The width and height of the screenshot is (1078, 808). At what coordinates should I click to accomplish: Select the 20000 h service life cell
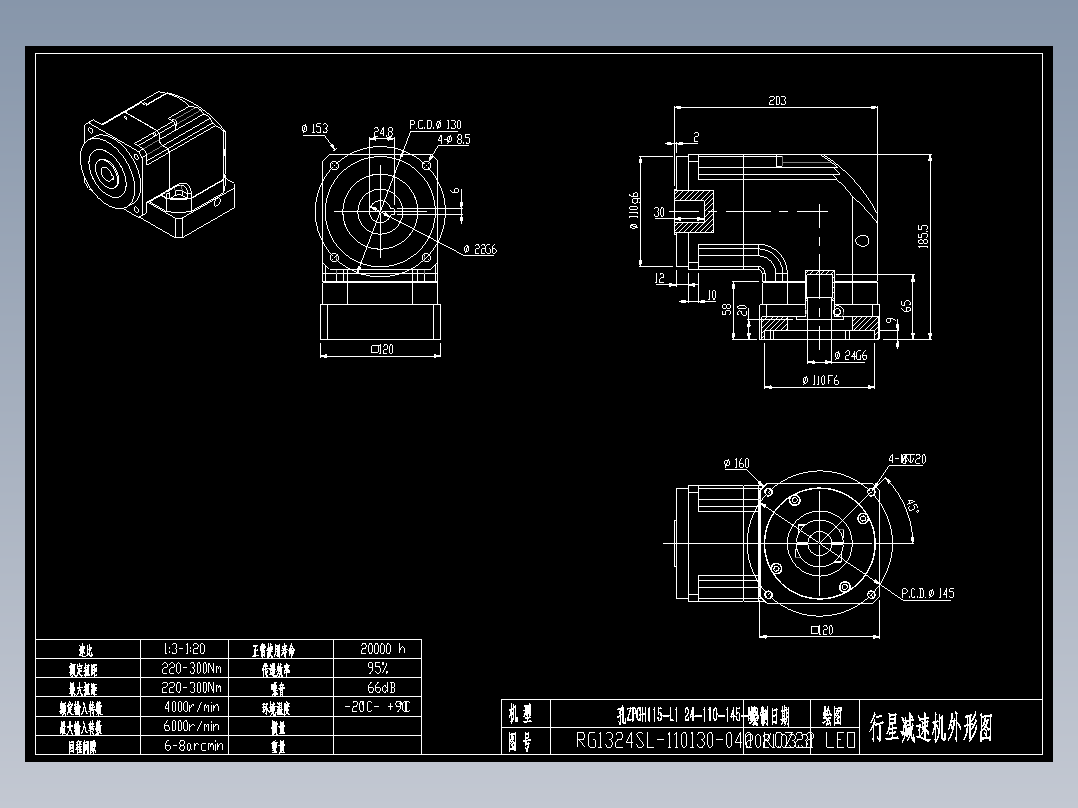pos(385,648)
